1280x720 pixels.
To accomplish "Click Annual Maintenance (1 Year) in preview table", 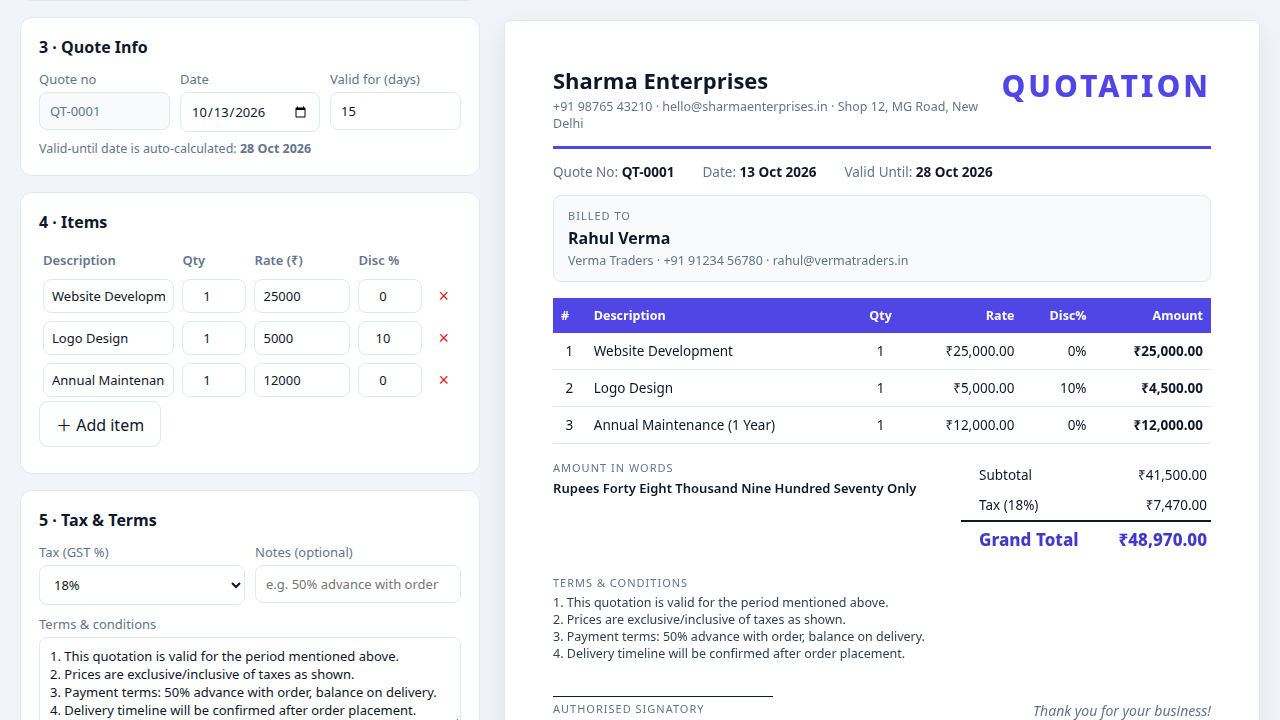I will tap(684, 425).
